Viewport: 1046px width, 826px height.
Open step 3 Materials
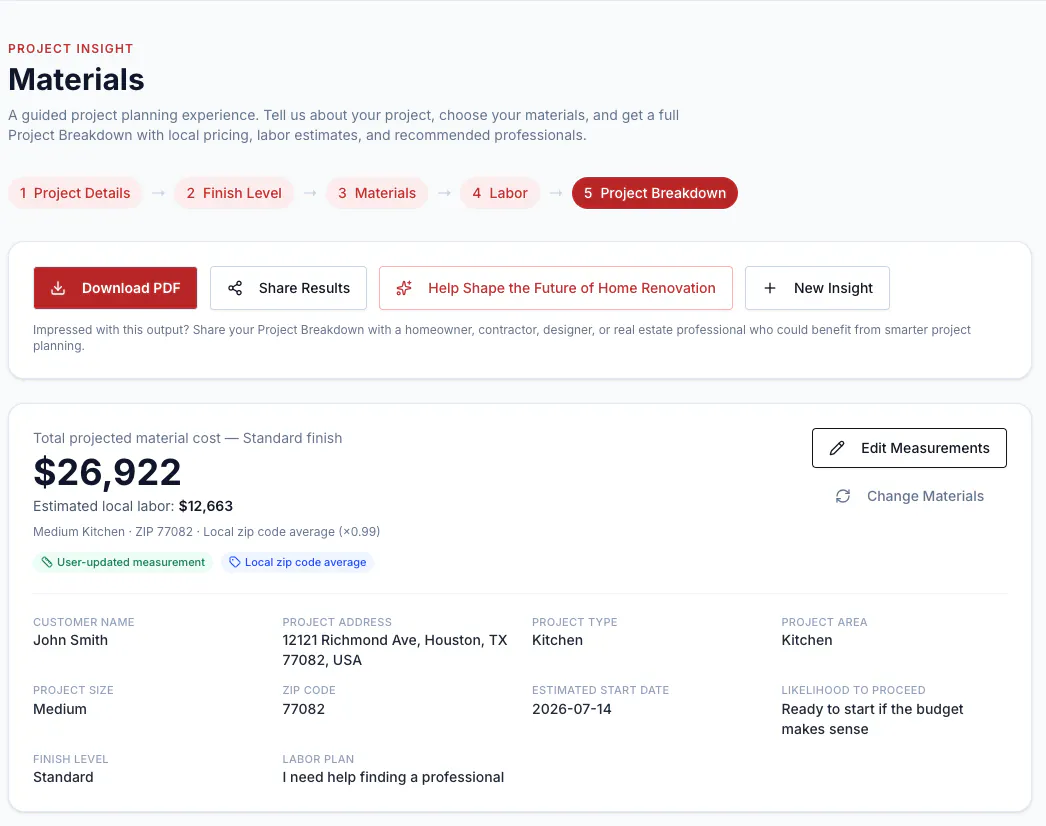pos(377,193)
